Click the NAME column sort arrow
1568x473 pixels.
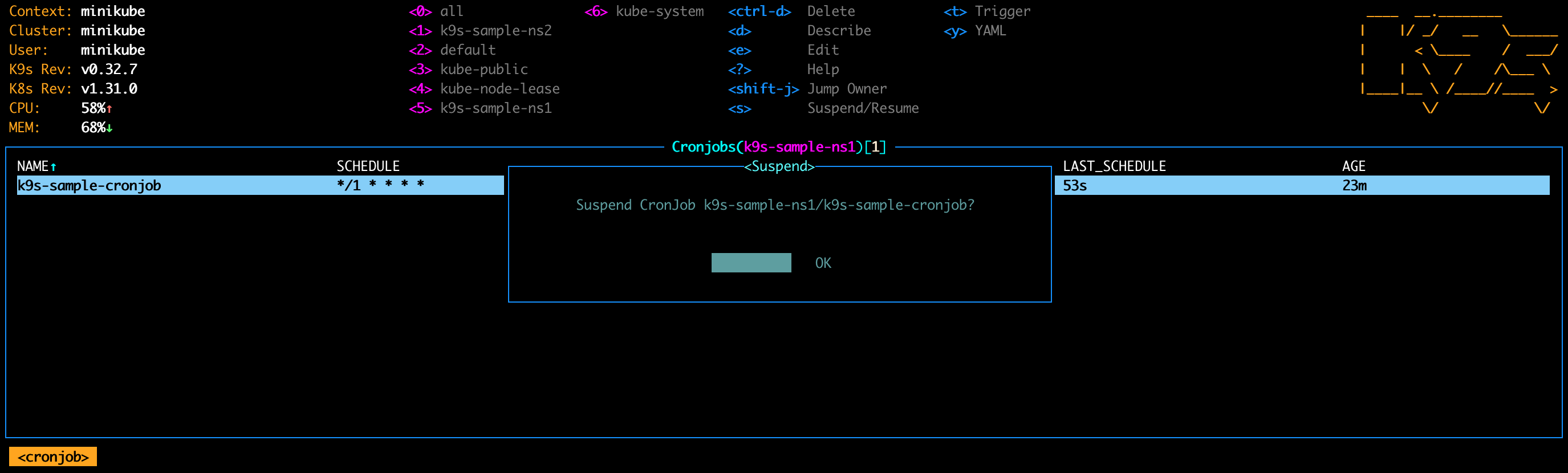coord(54,166)
